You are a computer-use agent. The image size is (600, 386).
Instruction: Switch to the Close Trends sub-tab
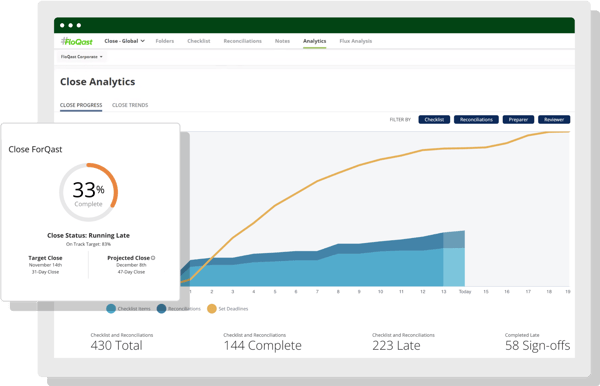pos(130,105)
